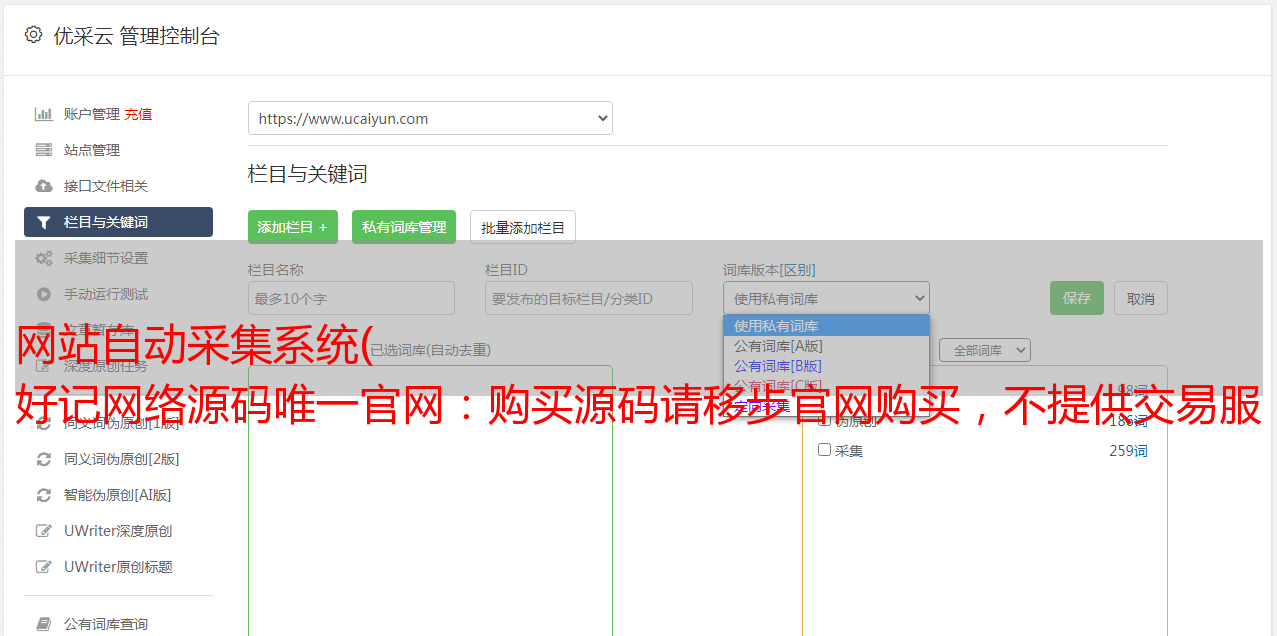The image size is (1277, 636).
Task: Click the 优采云 管理控制台 title
Action: (x=136, y=36)
